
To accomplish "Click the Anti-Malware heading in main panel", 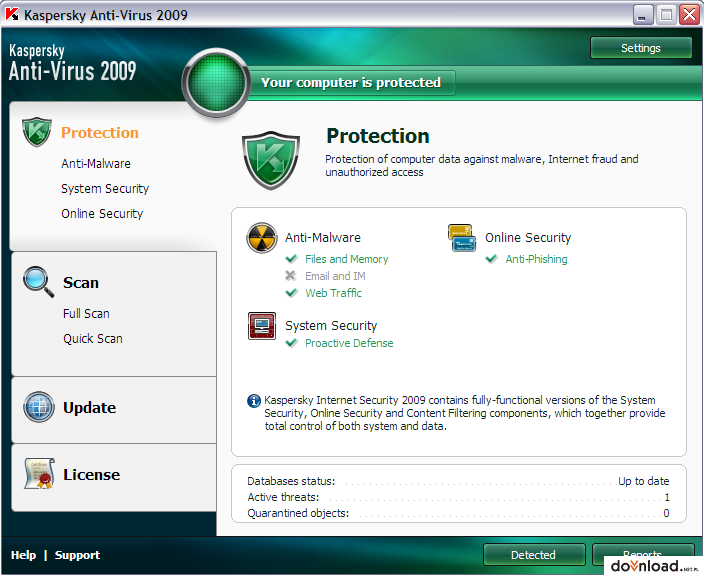I will click(323, 237).
